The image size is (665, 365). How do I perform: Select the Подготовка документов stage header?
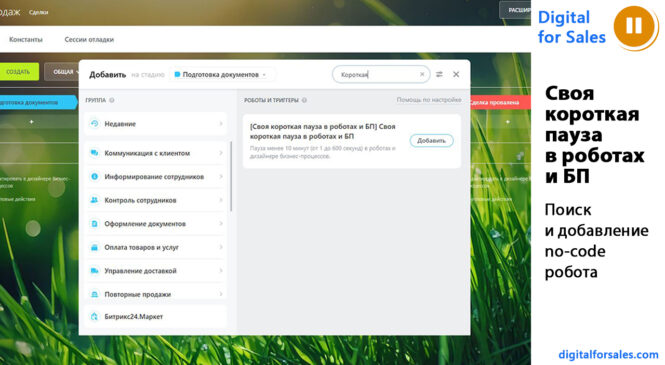pyautogui.click(x=38, y=102)
